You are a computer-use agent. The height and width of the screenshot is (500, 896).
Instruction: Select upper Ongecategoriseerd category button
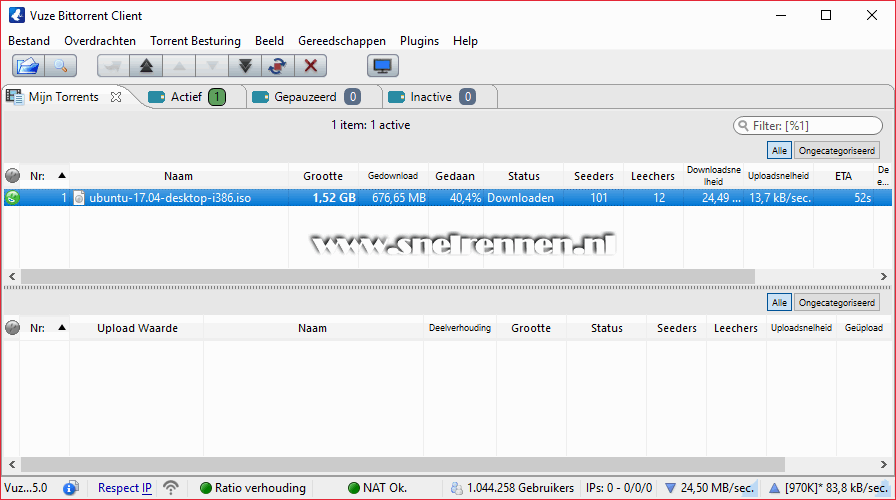pyautogui.click(x=837, y=151)
